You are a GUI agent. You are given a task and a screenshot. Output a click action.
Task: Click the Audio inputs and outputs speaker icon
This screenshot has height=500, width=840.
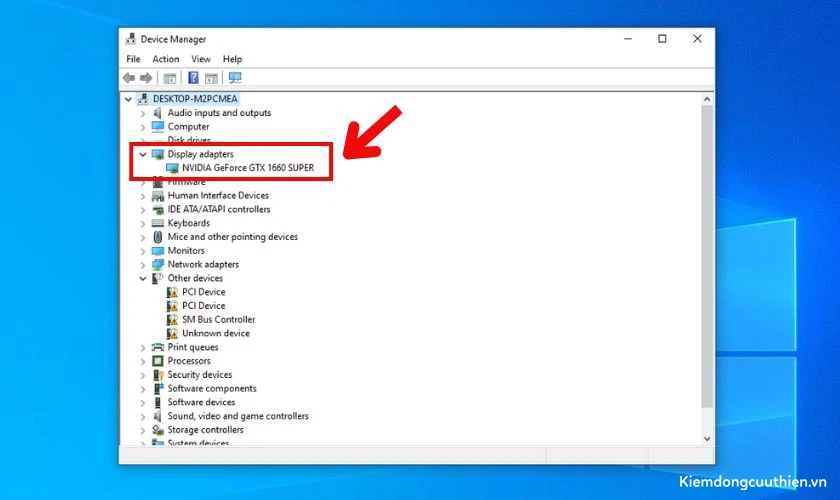(158, 113)
